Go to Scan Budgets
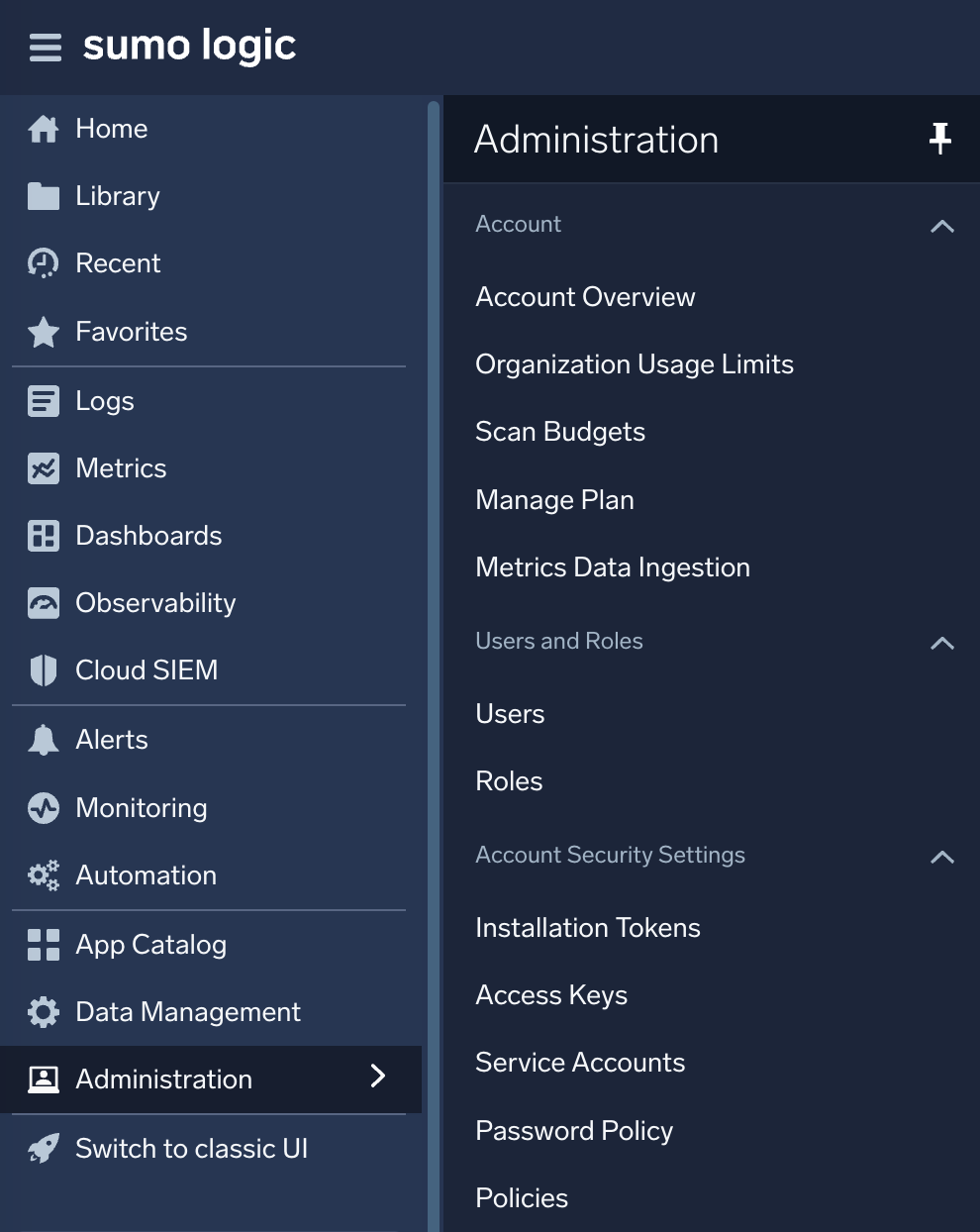 point(560,432)
